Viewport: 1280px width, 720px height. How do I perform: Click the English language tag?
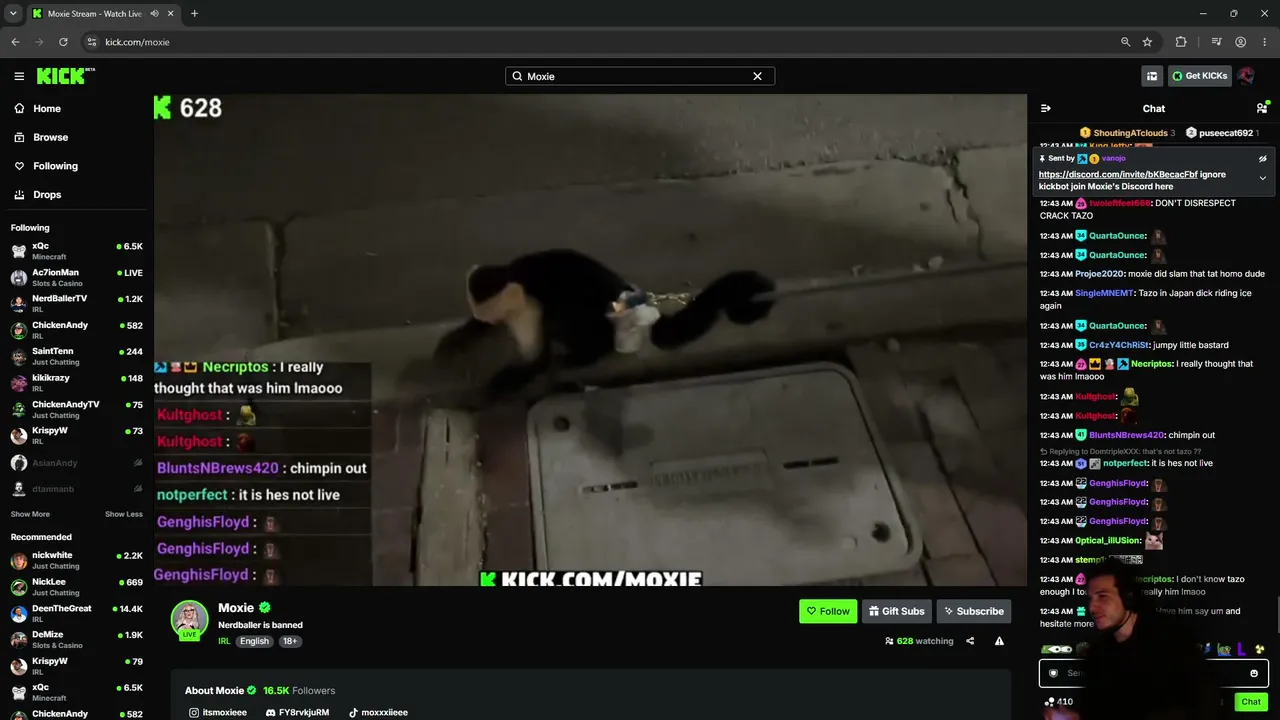[x=254, y=641]
